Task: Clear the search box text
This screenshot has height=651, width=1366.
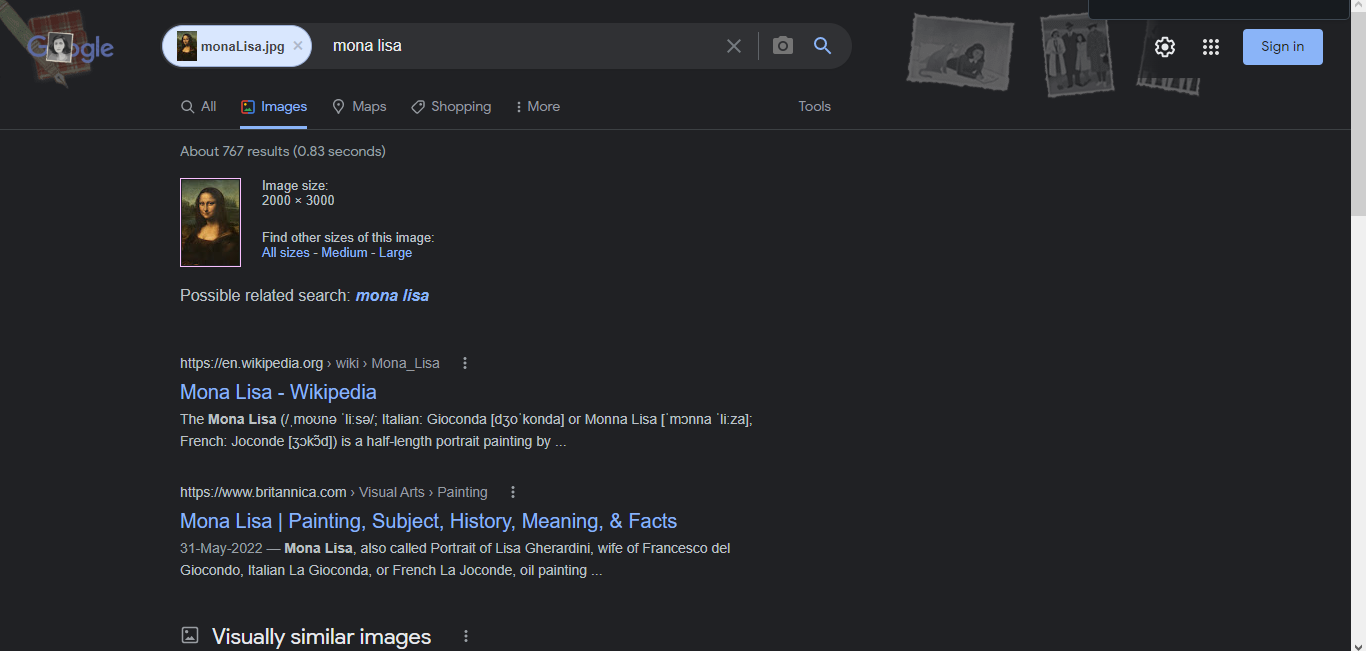Action: pos(734,46)
